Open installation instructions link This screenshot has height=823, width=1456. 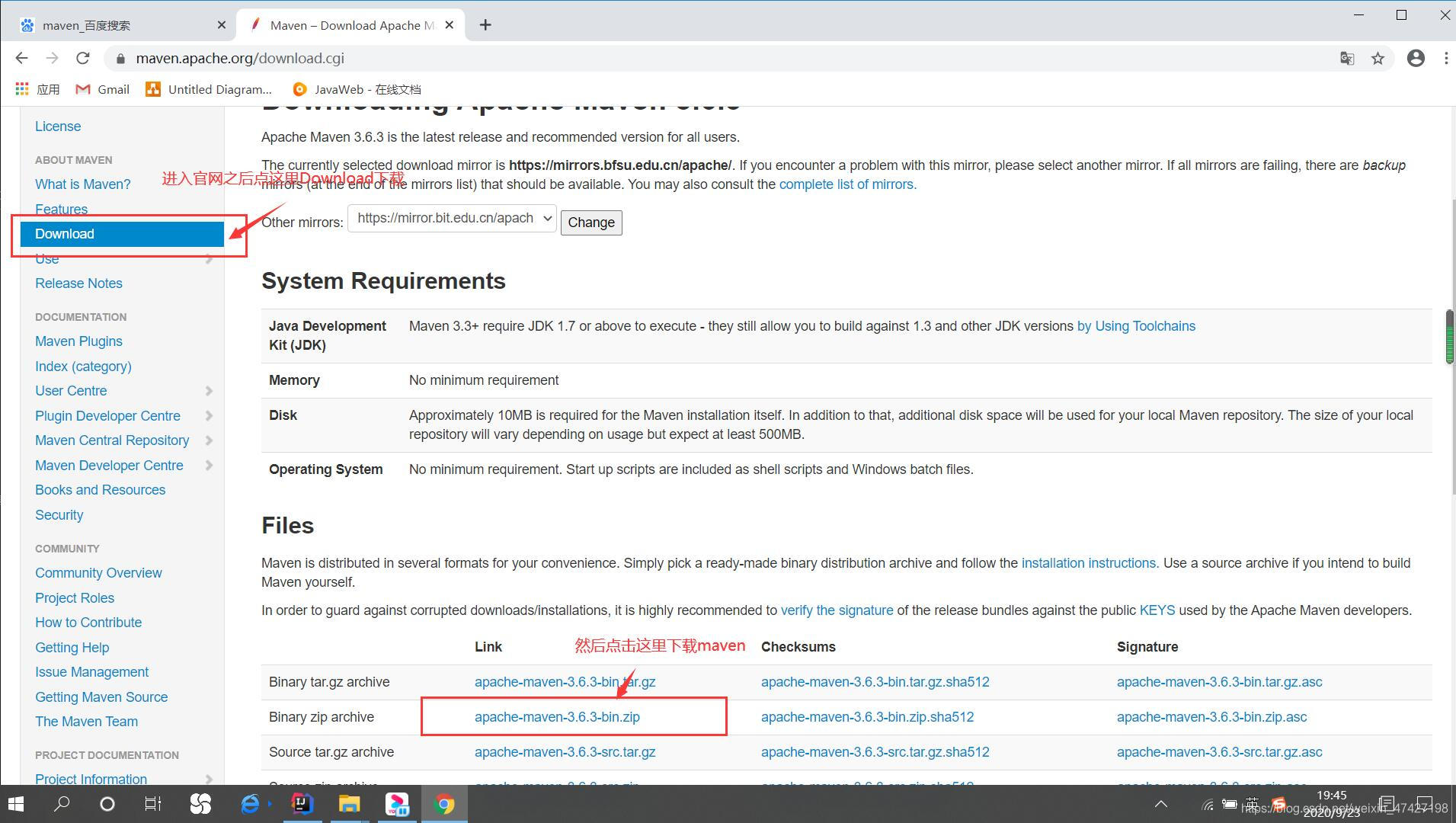[1088, 563]
